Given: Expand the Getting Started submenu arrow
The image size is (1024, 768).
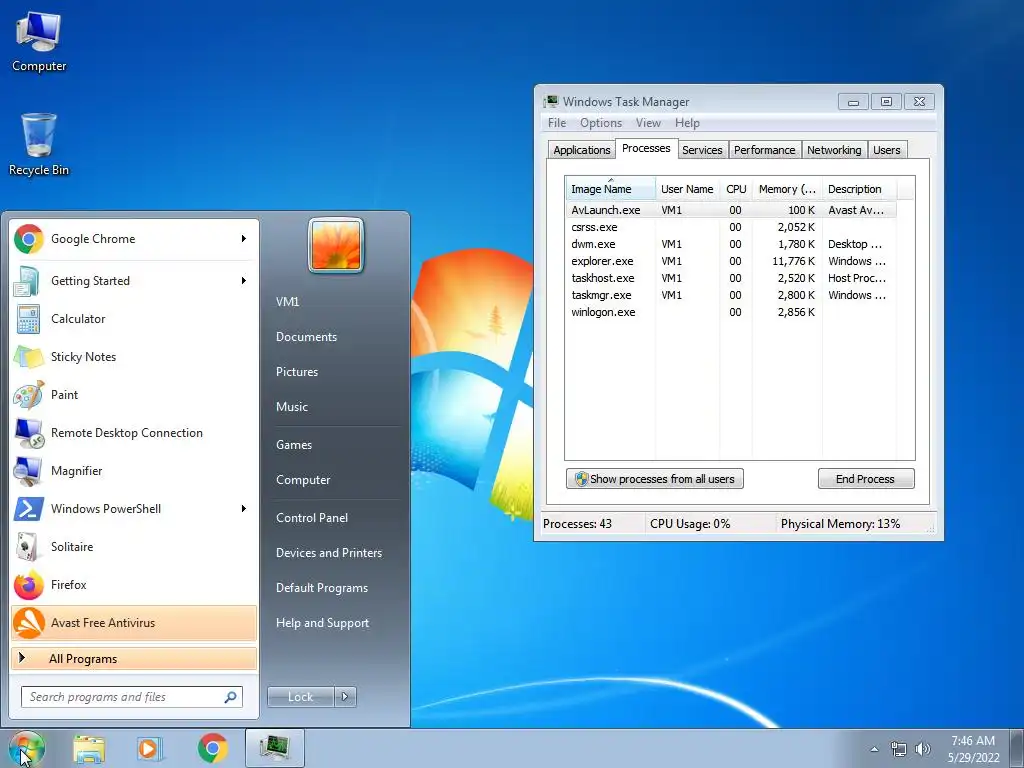Looking at the screenshot, I should pyautogui.click(x=244, y=281).
